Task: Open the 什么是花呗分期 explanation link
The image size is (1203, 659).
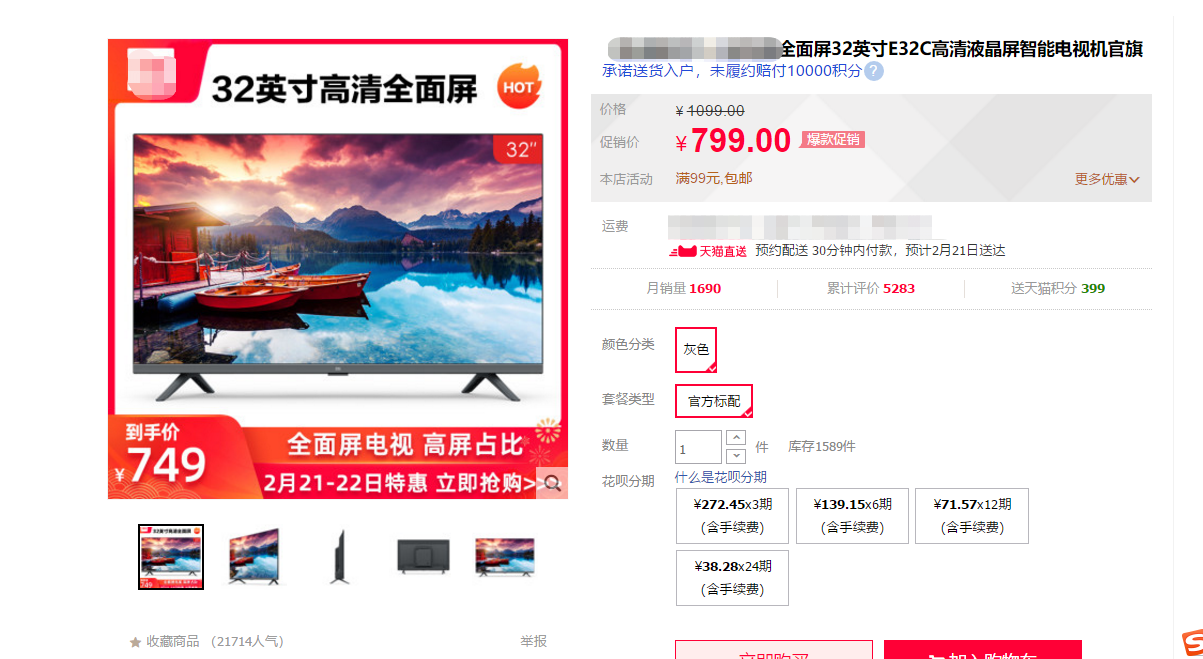Action: 721,477
